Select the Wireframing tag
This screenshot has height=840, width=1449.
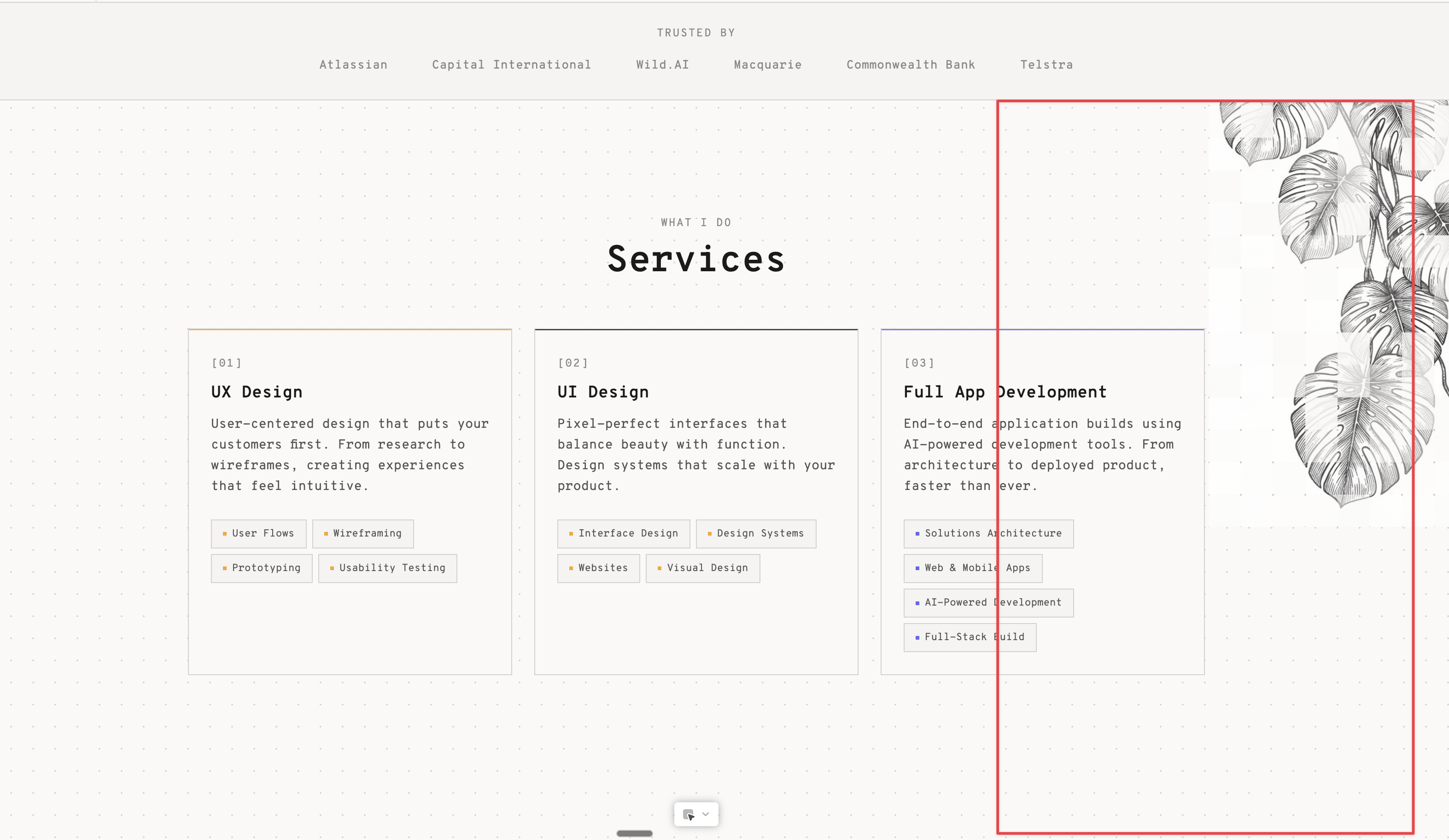coord(363,534)
